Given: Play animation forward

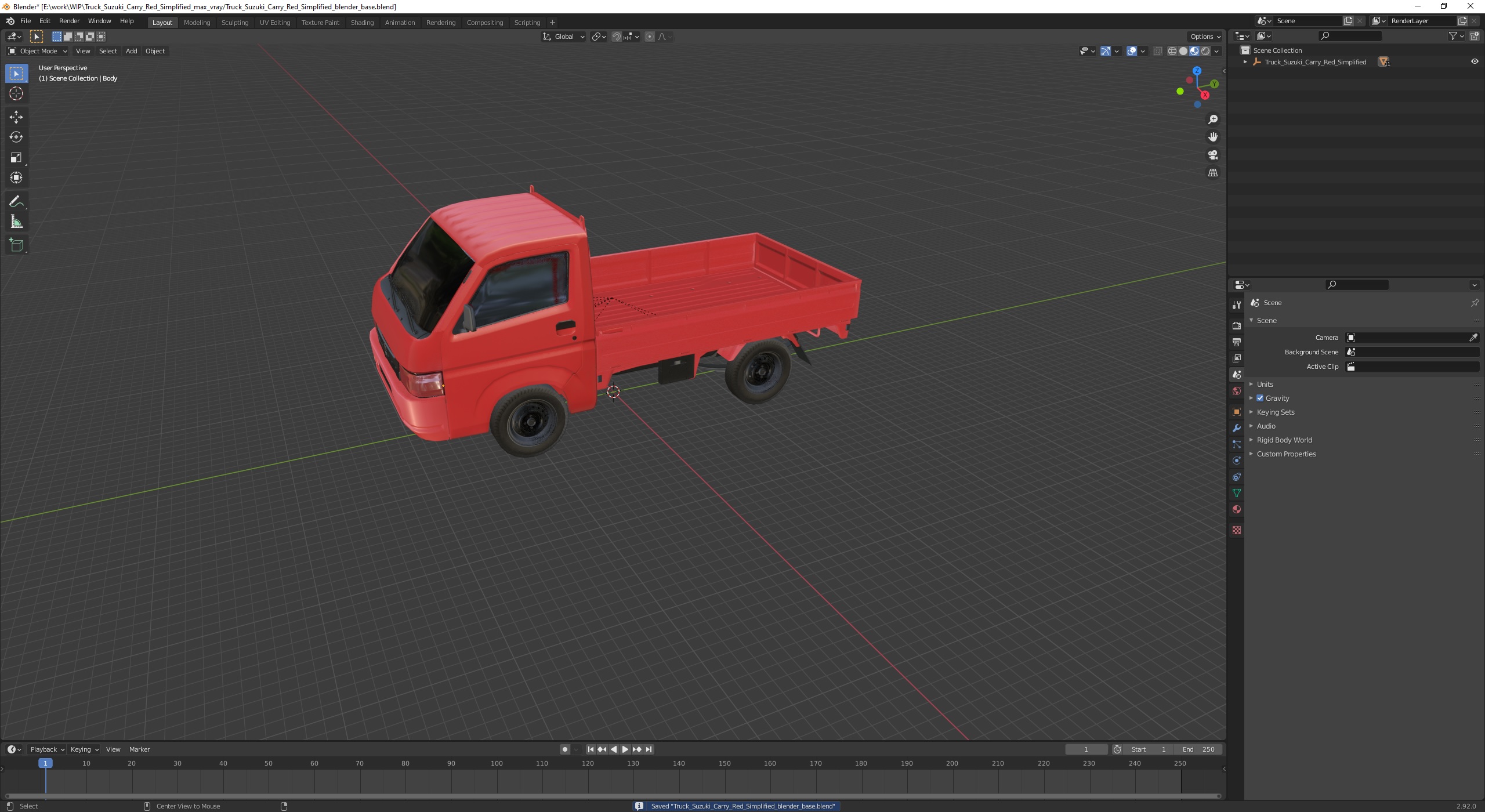Looking at the screenshot, I should pyautogui.click(x=625, y=749).
